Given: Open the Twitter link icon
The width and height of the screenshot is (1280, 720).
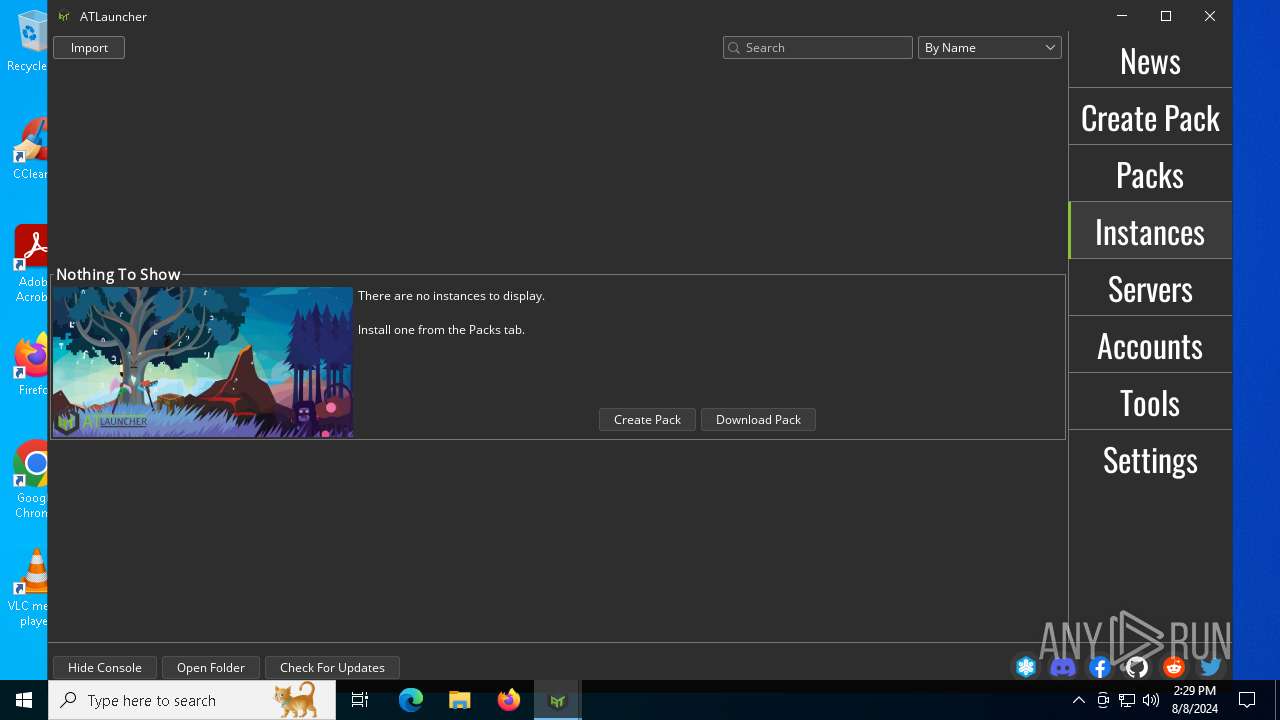Looking at the screenshot, I should 1211,667.
